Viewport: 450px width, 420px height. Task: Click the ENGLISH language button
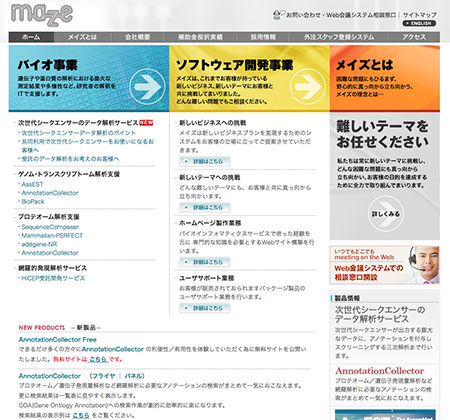tap(419, 23)
